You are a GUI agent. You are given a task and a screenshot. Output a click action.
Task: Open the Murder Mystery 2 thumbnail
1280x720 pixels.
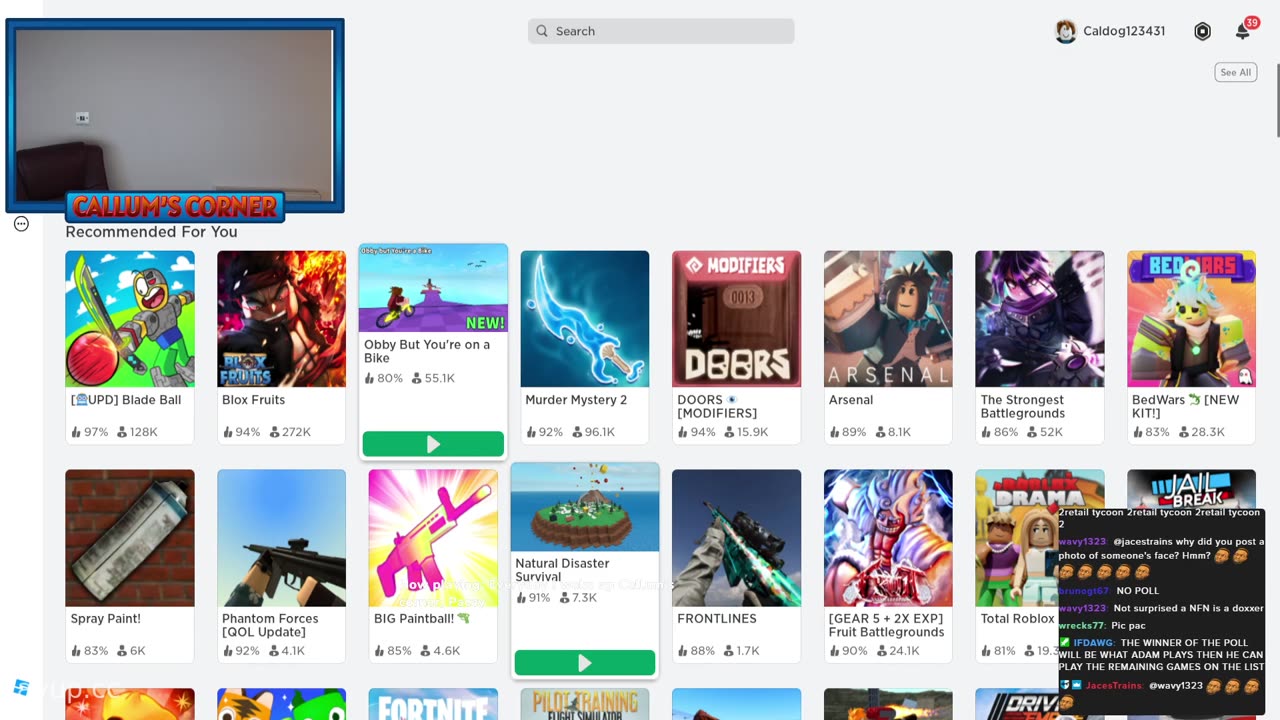point(585,318)
